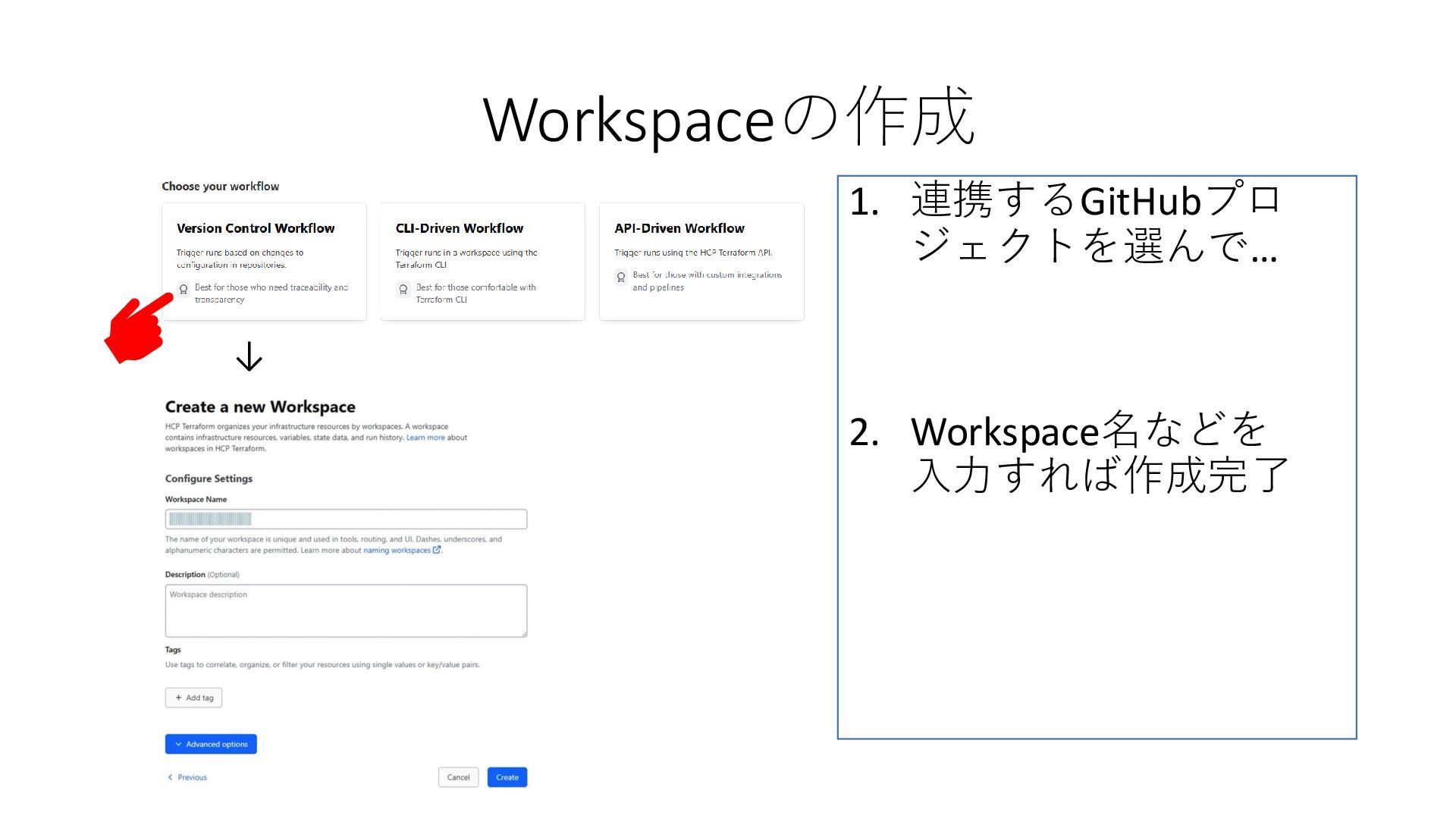This screenshot has width=1456, height=819.
Task: Open the naming workspaces link
Action: click(x=397, y=551)
